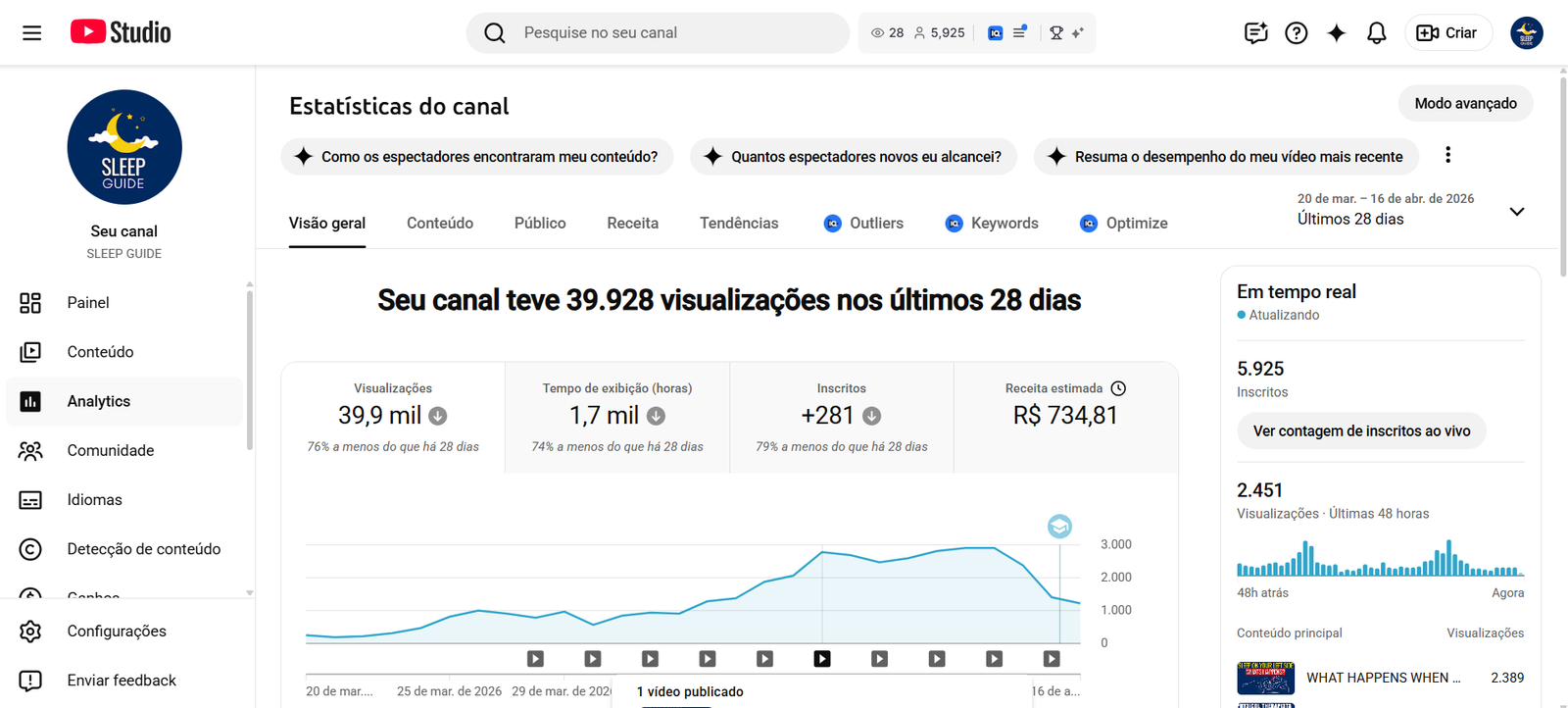Image resolution: width=1568 pixels, height=708 pixels.
Task: Ask 'Resuma o desempenho do meu vídeo mais recente'
Action: coord(1226,157)
